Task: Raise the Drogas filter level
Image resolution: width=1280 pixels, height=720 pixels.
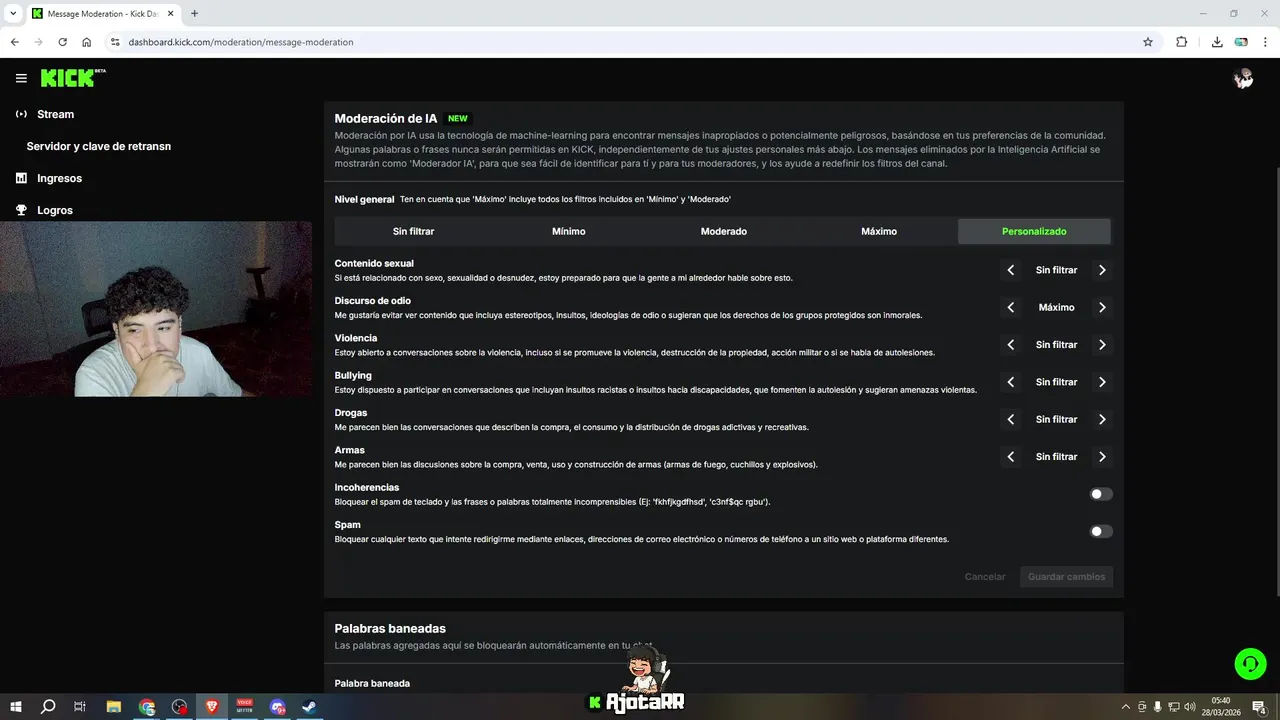Action: (x=1102, y=419)
